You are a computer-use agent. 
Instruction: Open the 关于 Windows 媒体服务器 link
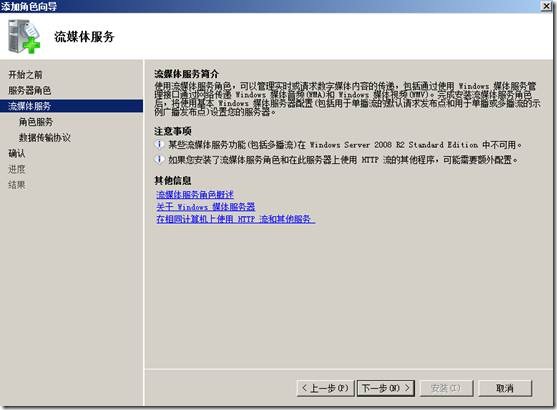[x=205, y=206]
